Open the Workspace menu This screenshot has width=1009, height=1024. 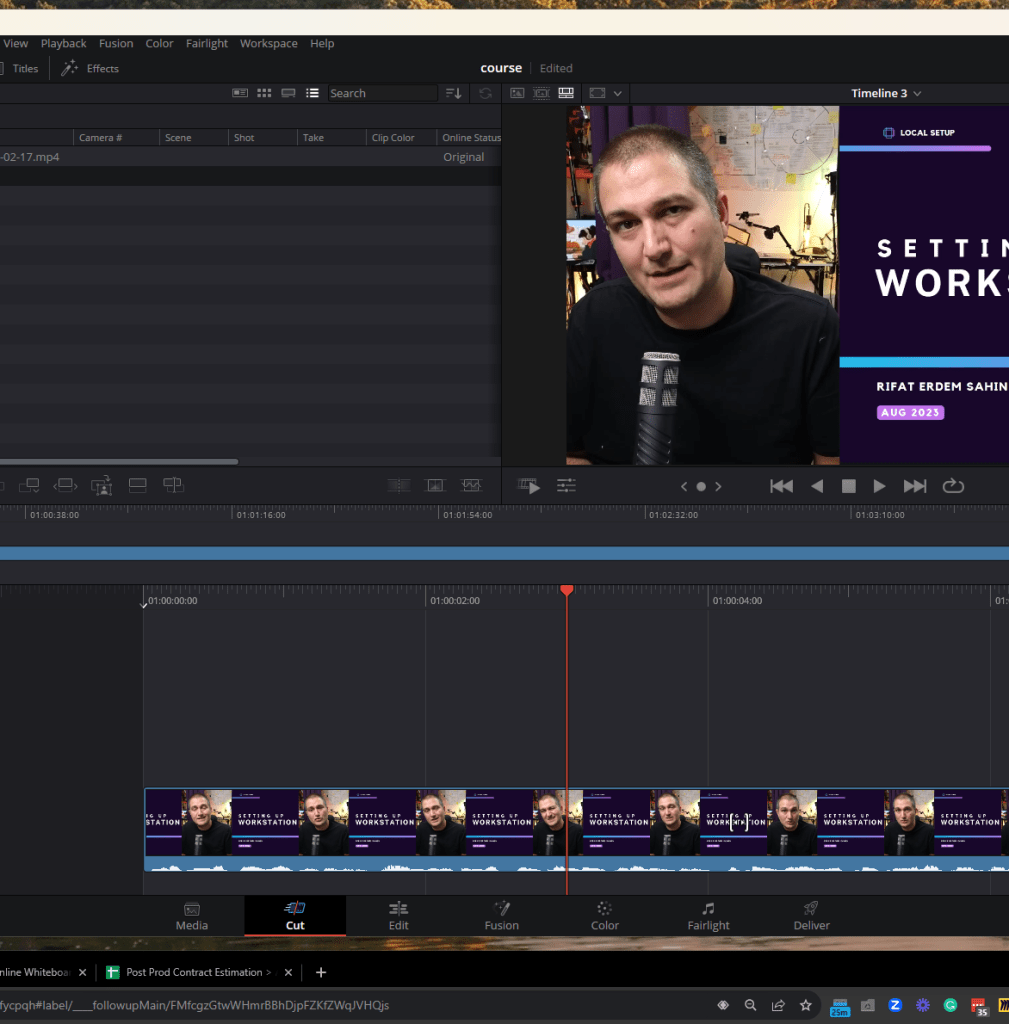[x=268, y=43]
